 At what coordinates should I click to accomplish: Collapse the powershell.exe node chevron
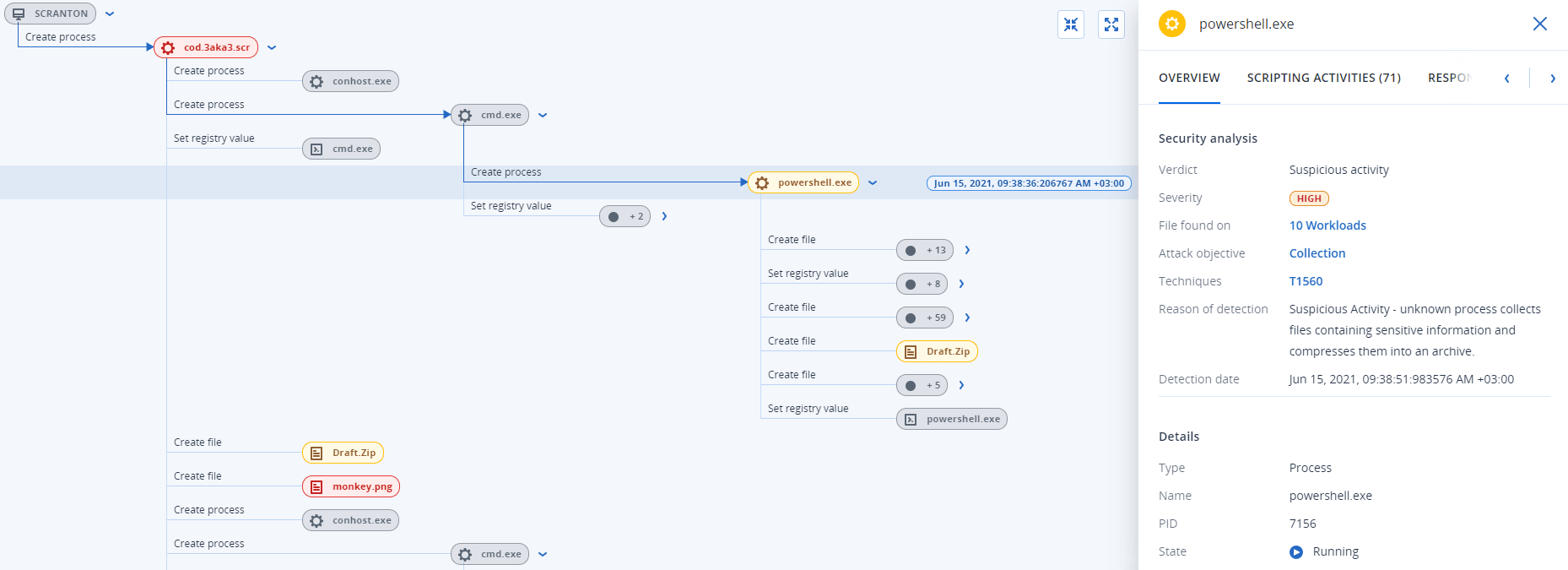tap(873, 183)
